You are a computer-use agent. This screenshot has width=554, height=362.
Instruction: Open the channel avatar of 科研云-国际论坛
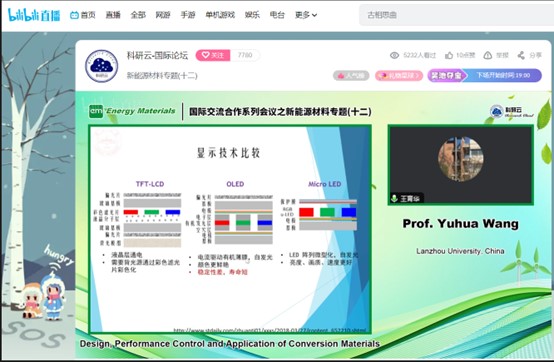click(x=101, y=66)
